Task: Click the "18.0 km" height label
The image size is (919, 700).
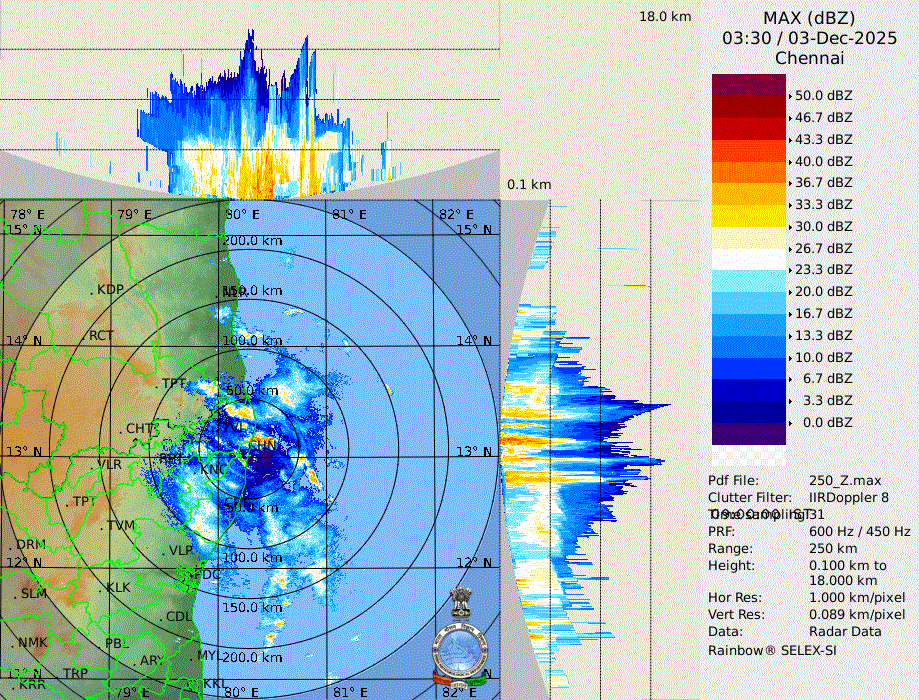Action: tap(665, 16)
